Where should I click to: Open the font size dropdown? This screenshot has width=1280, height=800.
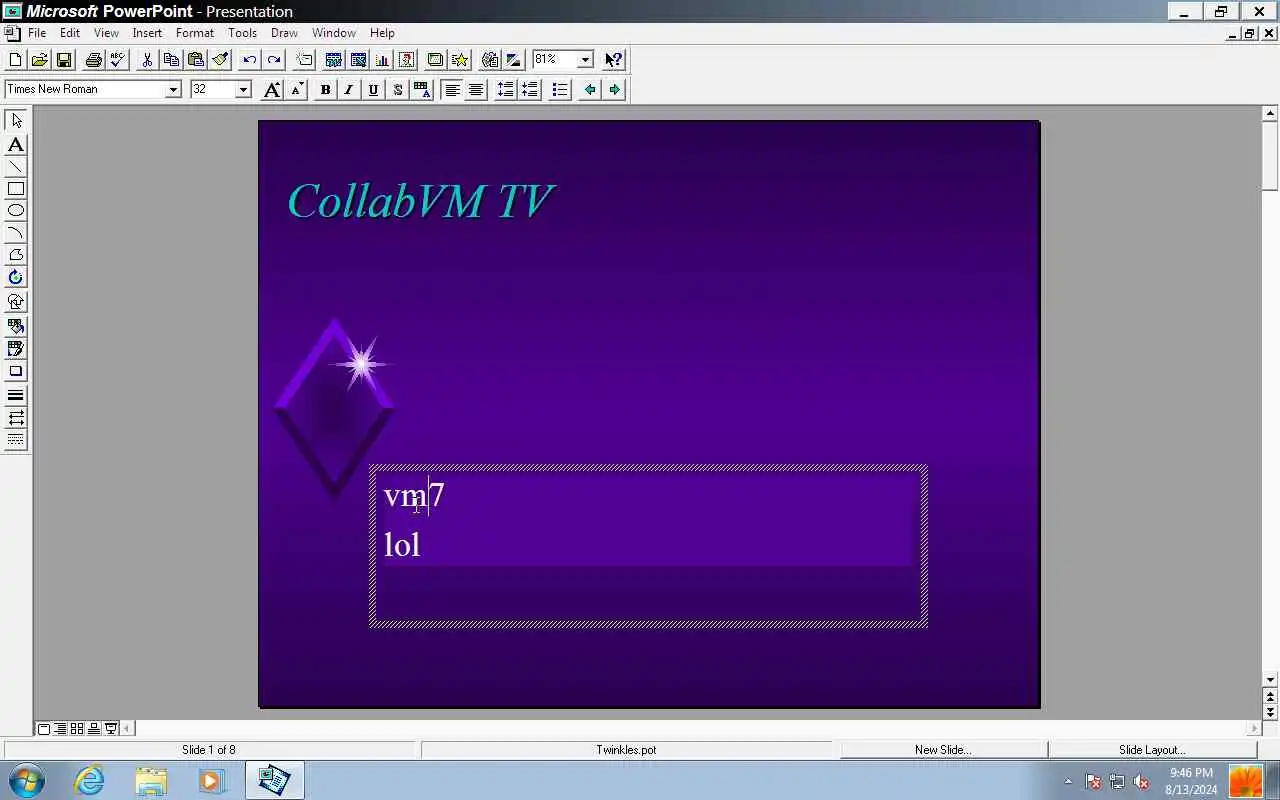tap(242, 90)
